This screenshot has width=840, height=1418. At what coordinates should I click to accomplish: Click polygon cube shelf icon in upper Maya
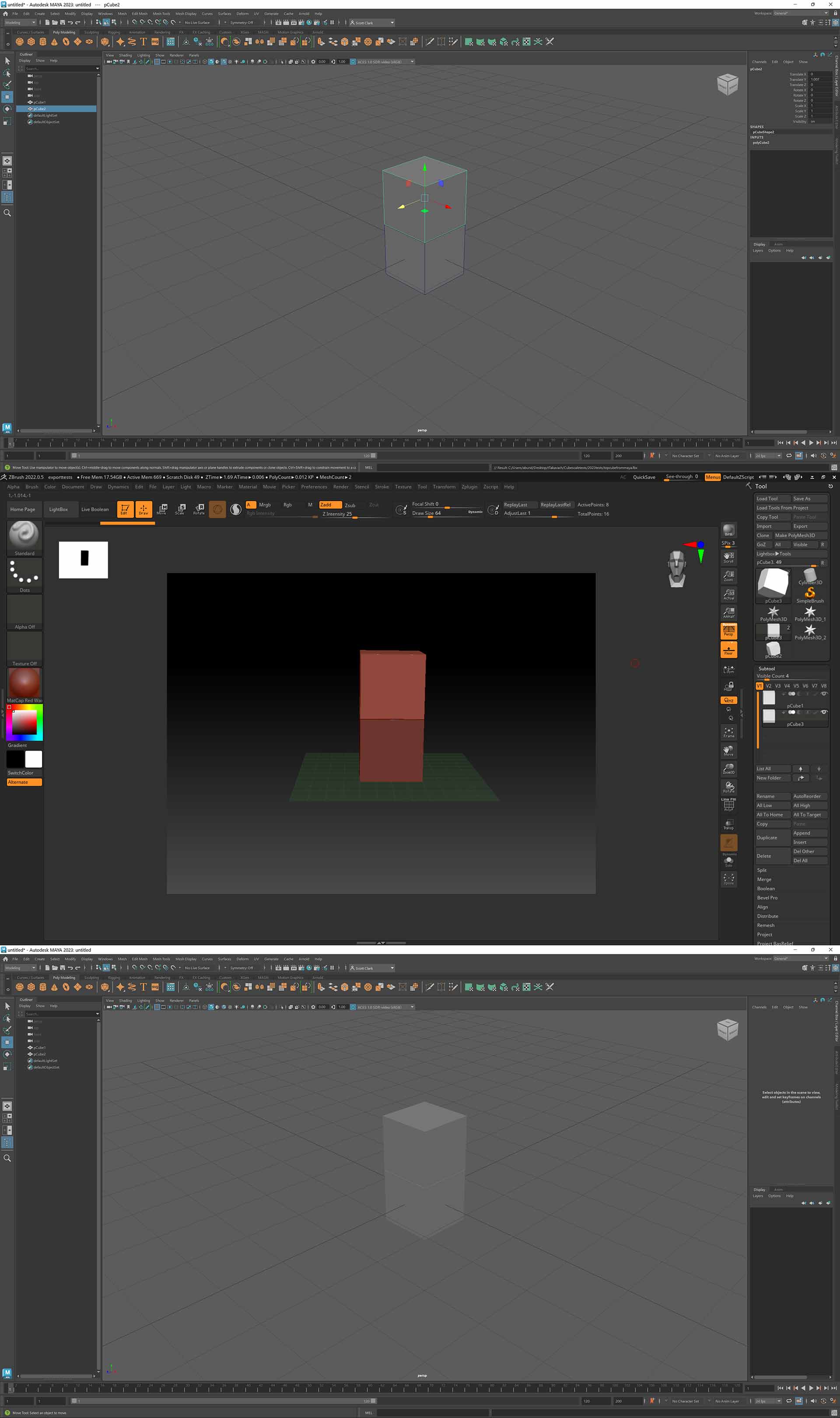[x=31, y=42]
